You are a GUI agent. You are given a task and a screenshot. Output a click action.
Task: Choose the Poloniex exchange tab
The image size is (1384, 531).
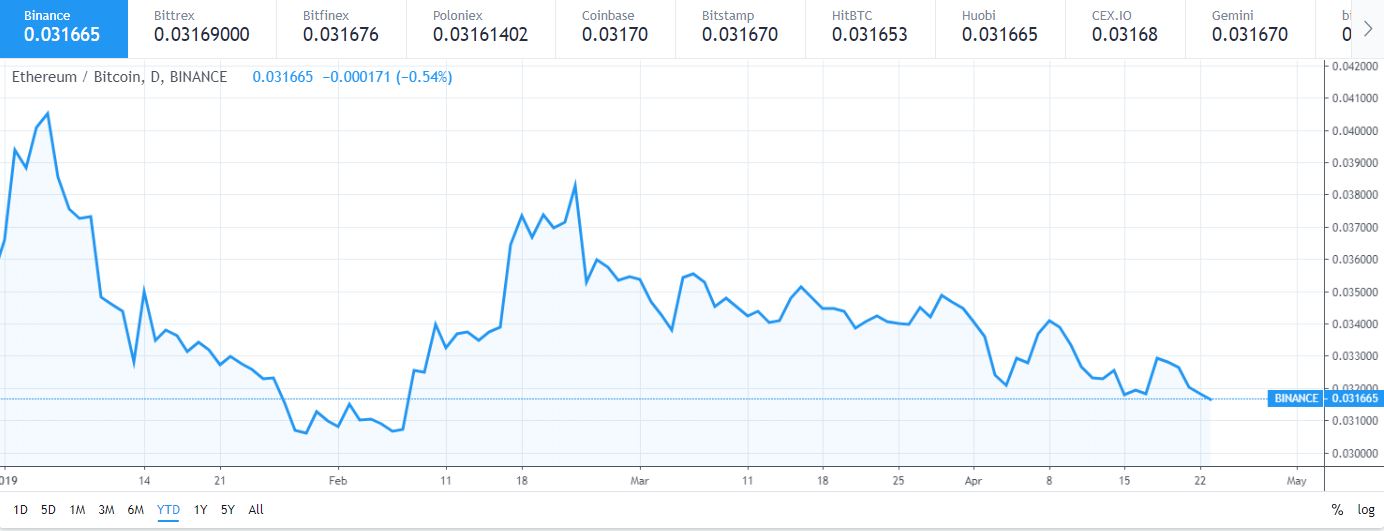pos(480,27)
